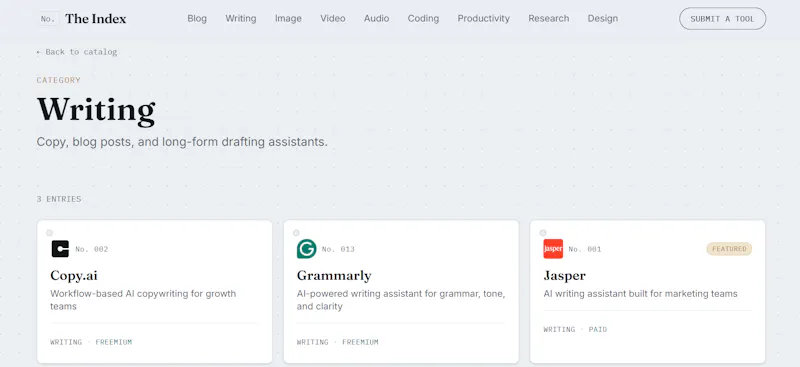Open the Copy.ai logo icon
This screenshot has width=800, height=367.
click(60, 249)
